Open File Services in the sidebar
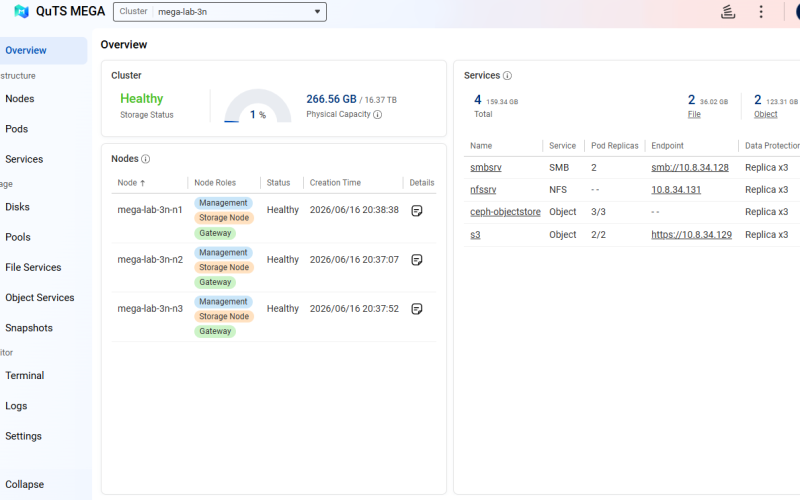The width and height of the screenshot is (800, 500). pos(33,267)
